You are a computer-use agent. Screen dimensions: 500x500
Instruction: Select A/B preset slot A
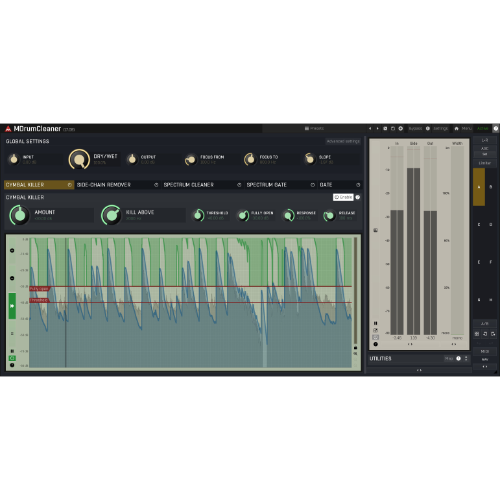coord(479,187)
